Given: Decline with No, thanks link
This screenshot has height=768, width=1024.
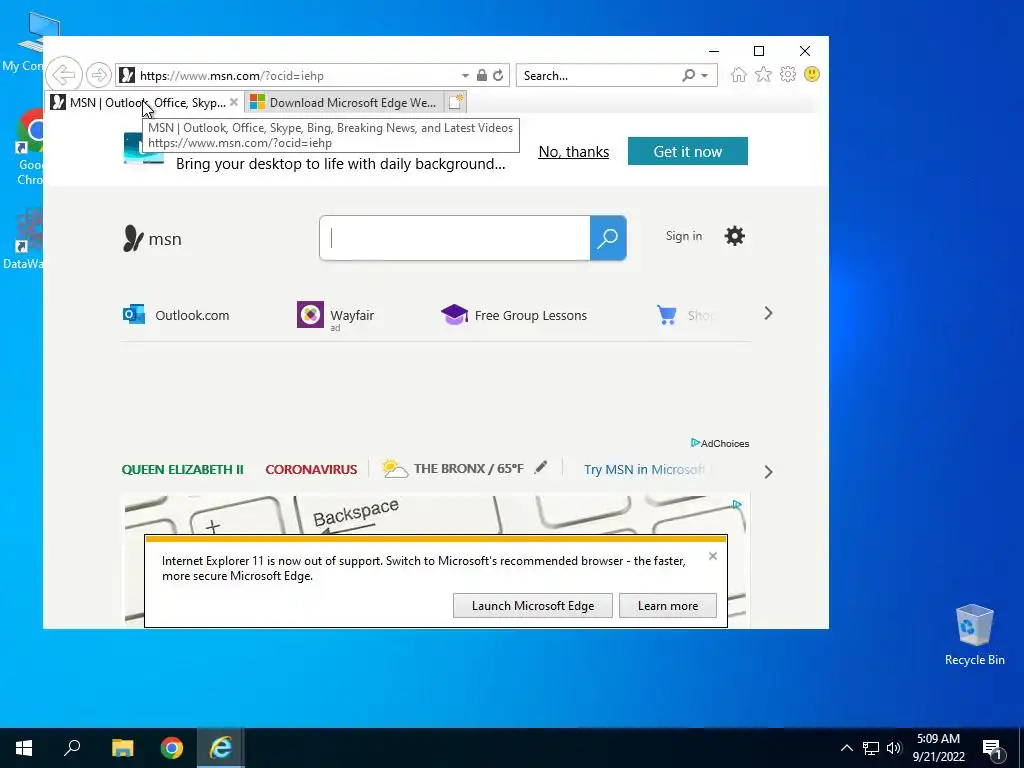Looking at the screenshot, I should coord(573,152).
